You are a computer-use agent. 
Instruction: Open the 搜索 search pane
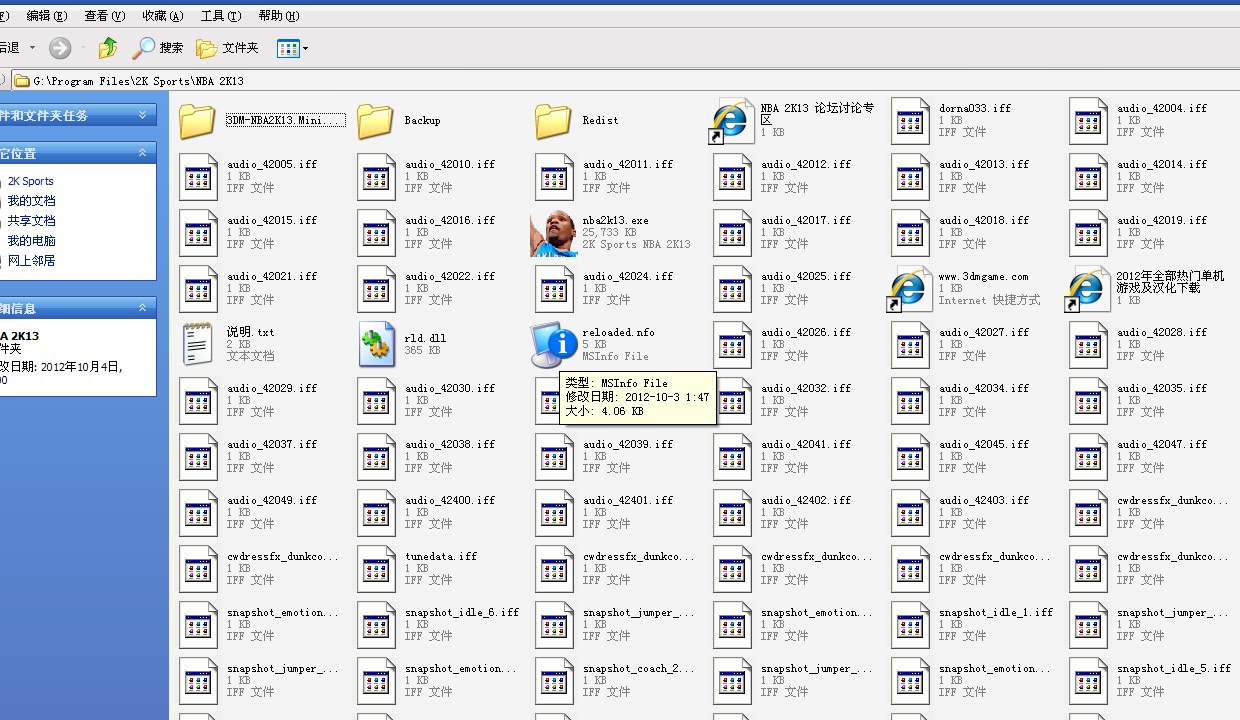coord(158,47)
